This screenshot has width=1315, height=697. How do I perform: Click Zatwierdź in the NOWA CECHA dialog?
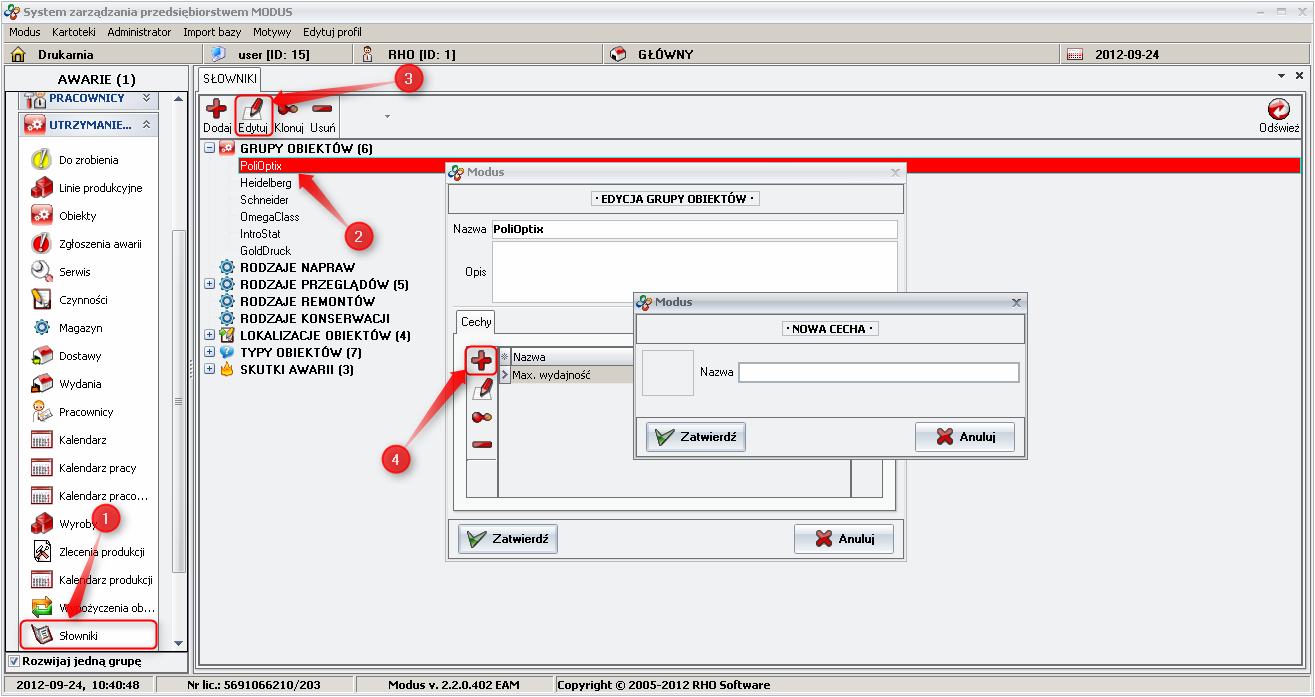coord(696,437)
